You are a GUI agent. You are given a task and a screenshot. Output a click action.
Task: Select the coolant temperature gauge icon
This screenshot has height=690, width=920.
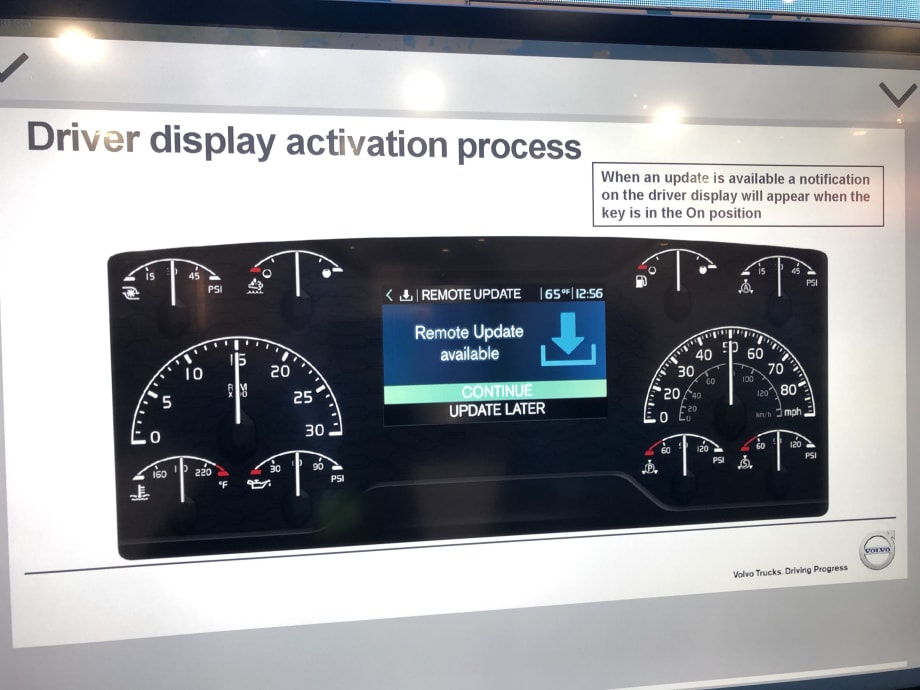(x=139, y=491)
